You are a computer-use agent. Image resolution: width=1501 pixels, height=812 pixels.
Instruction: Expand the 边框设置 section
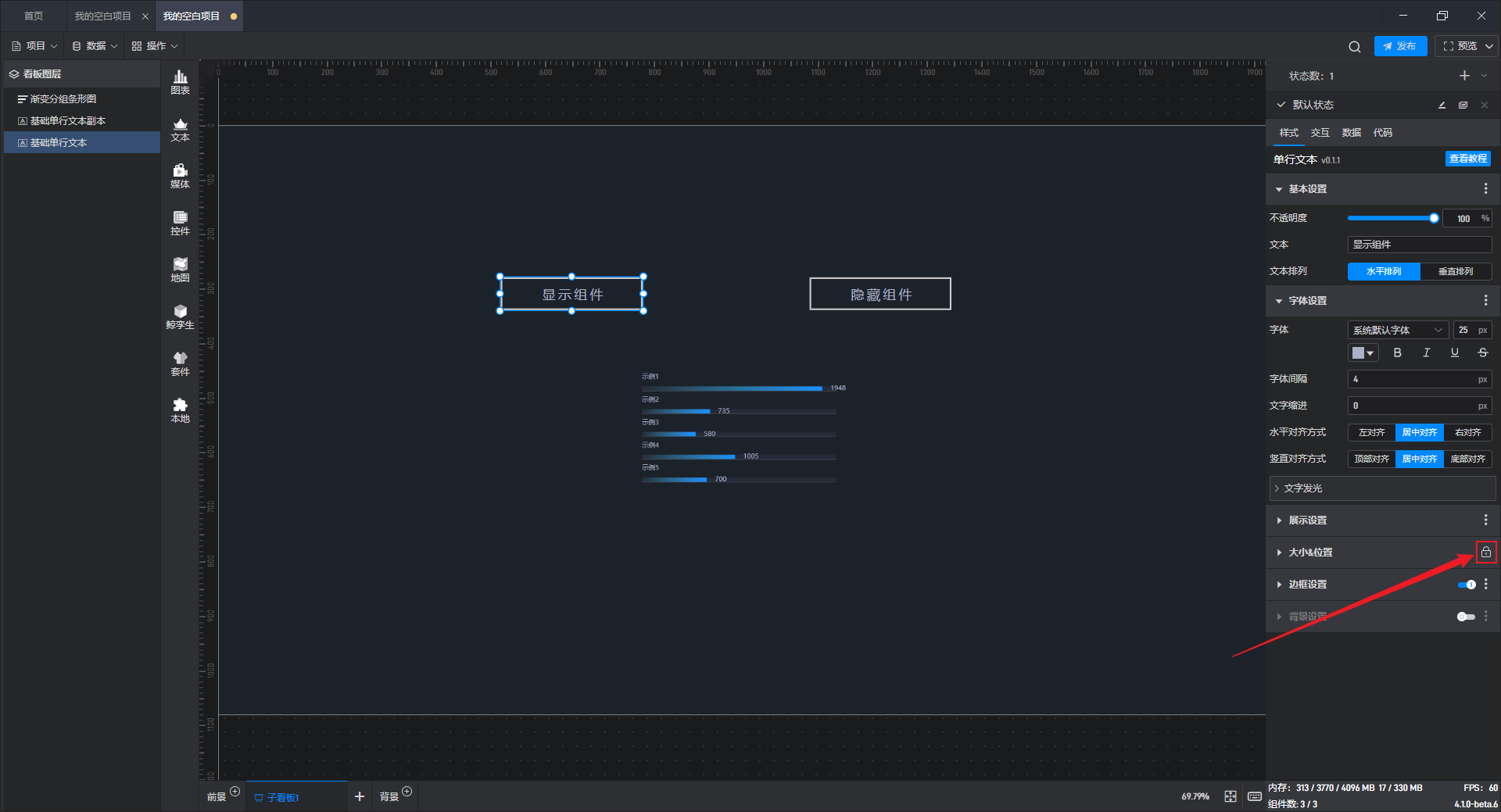click(x=1279, y=585)
